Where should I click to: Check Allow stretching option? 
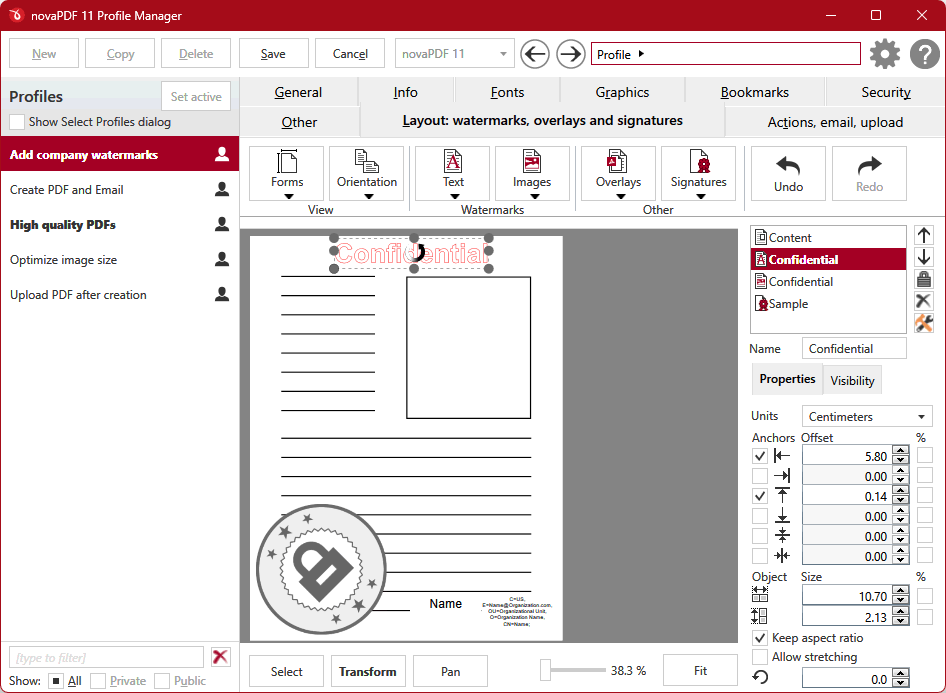[x=760, y=656]
